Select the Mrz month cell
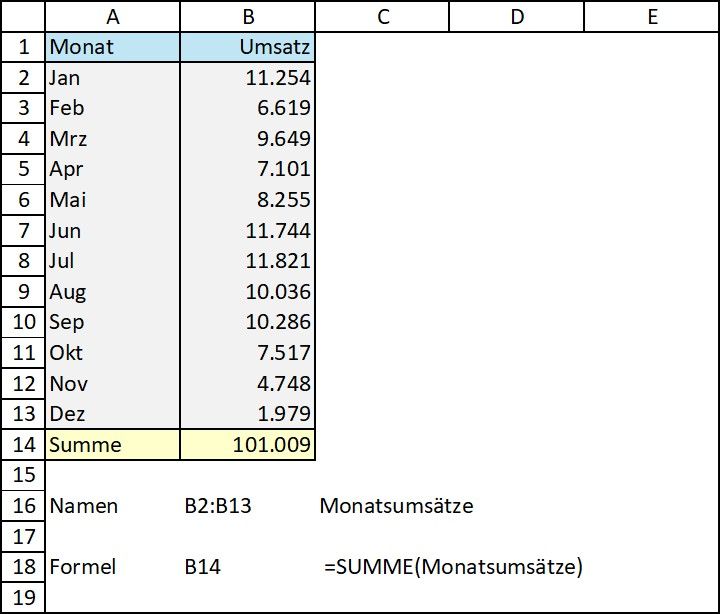The width and height of the screenshot is (720, 614). click(x=113, y=139)
